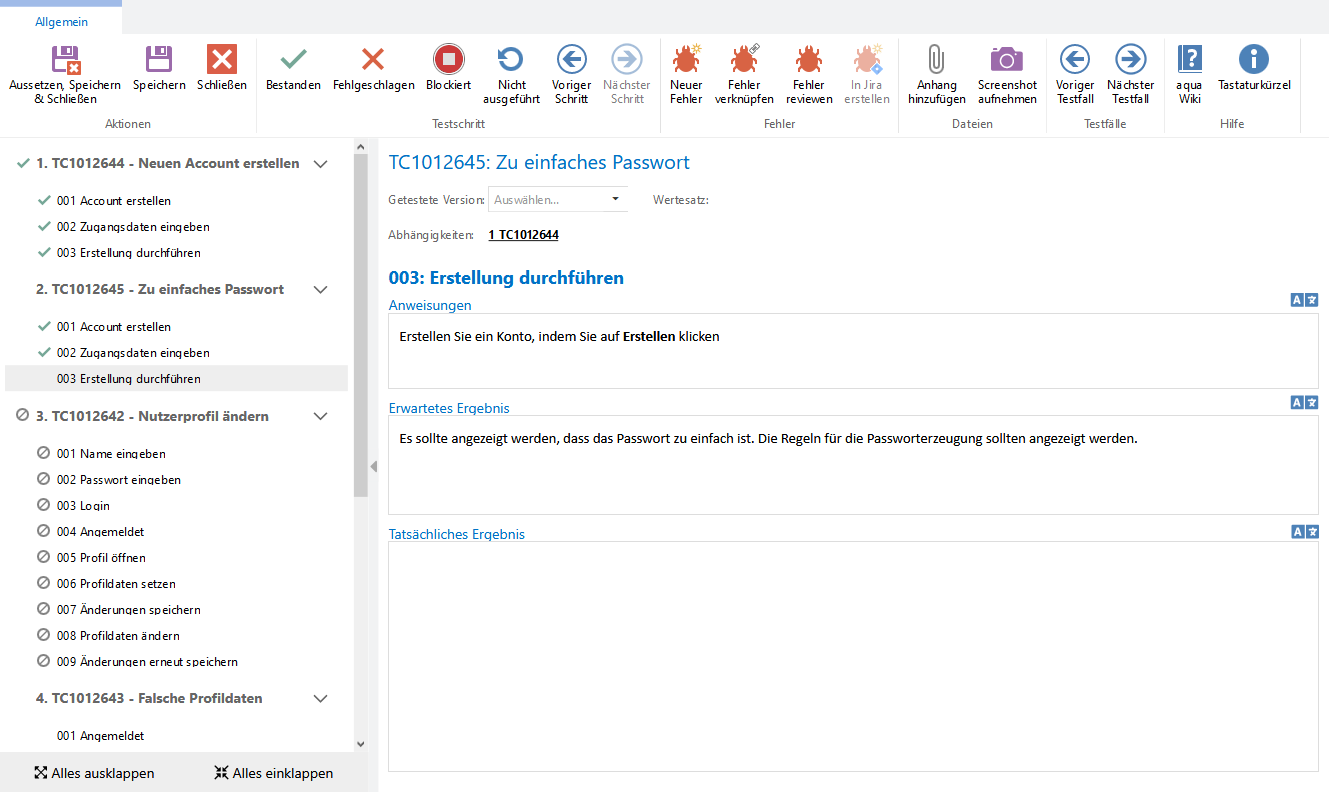Go to Voriger Schritt
Image resolution: width=1329 pixels, height=792 pixels.
(571, 72)
